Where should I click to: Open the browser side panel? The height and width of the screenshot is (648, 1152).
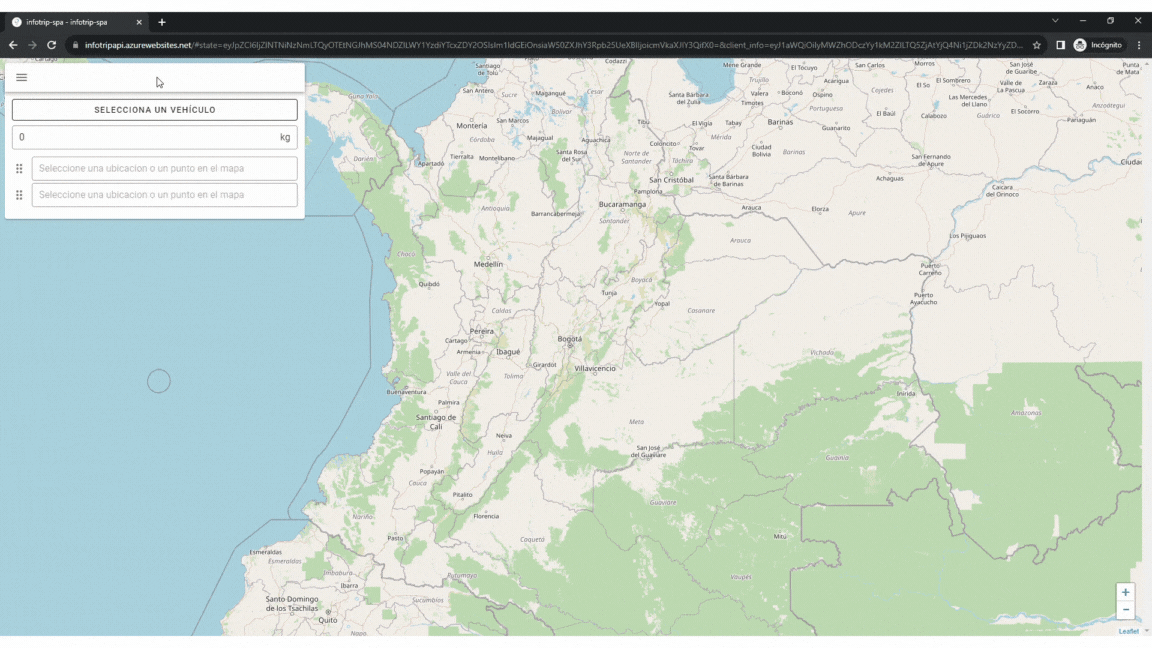click(x=1060, y=45)
